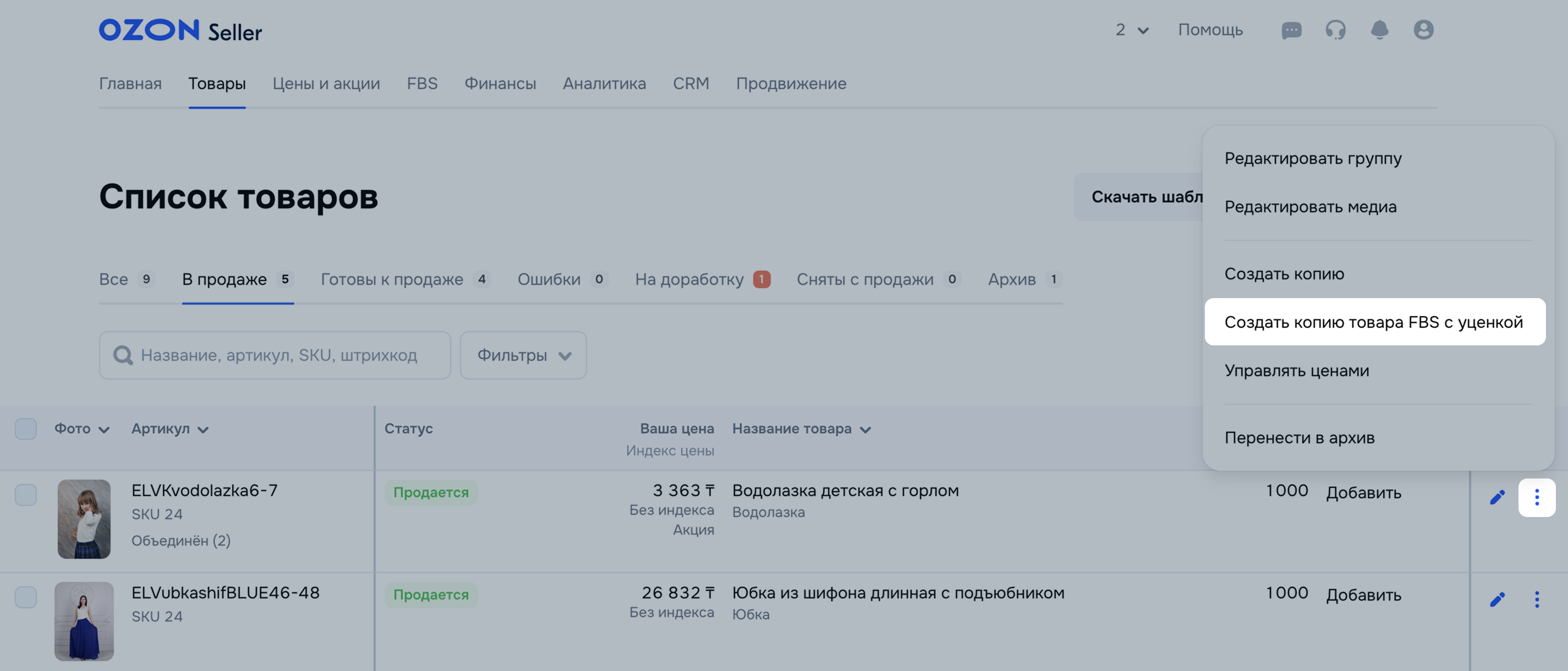Check the ELVubkashifBLUE46-48 row checkbox

pos(25,597)
